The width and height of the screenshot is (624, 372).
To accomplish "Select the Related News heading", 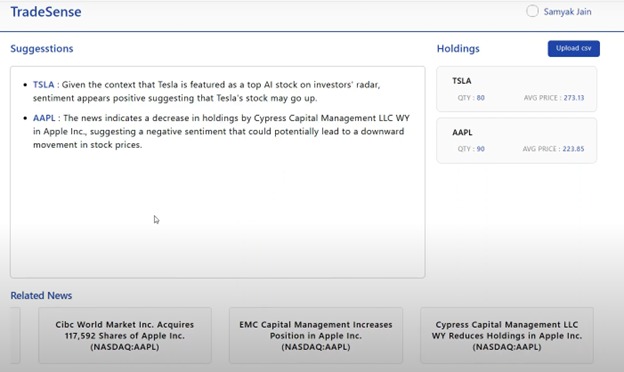I will [x=41, y=296].
